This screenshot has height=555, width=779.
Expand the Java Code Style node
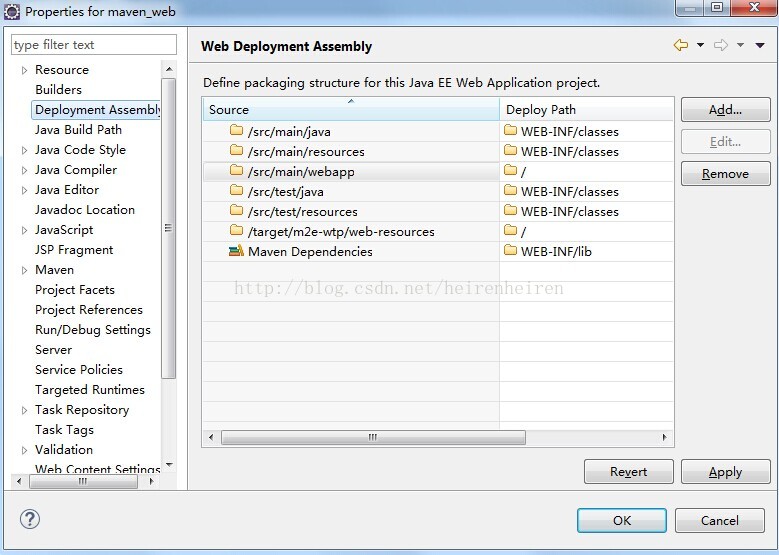click(x=24, y=150)
